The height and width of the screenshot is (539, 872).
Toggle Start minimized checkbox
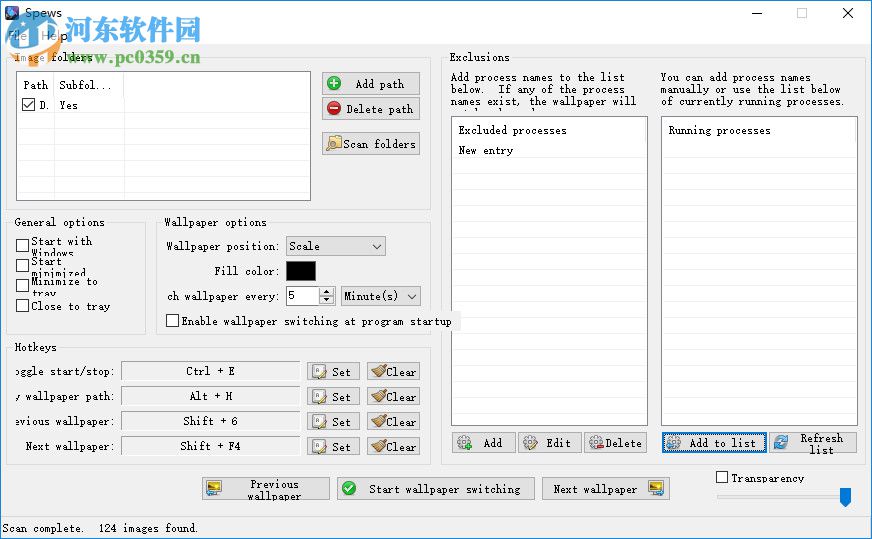click(x=22, y=265)
